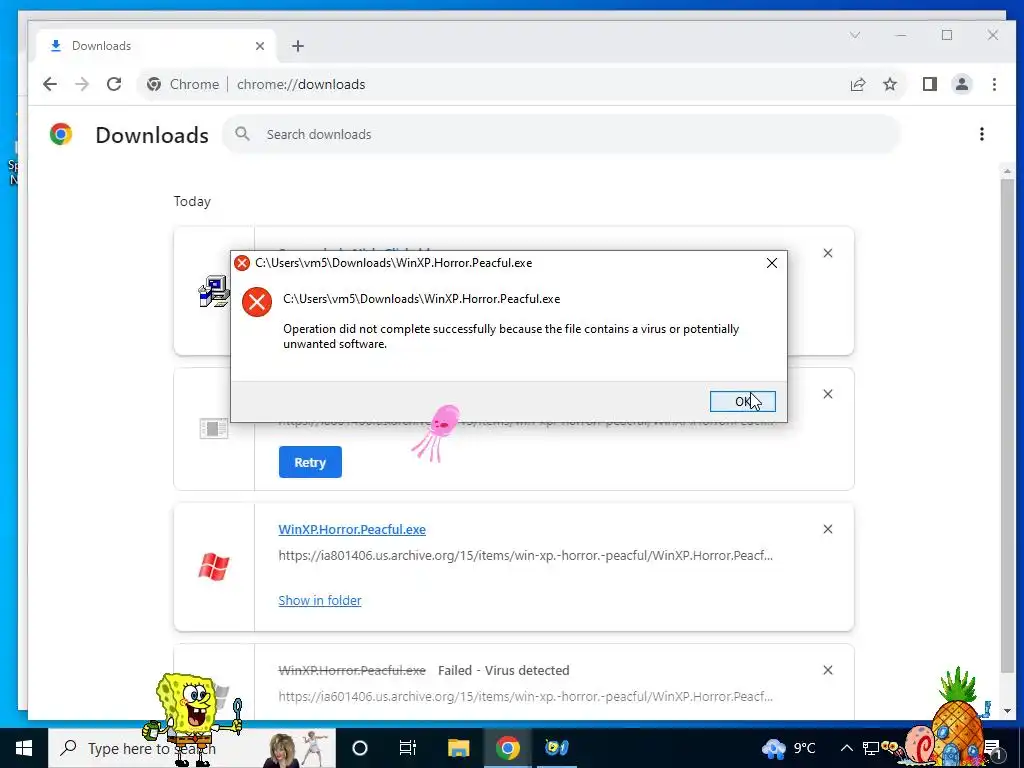Bookmark this page with the star

(x=889, y=84)
